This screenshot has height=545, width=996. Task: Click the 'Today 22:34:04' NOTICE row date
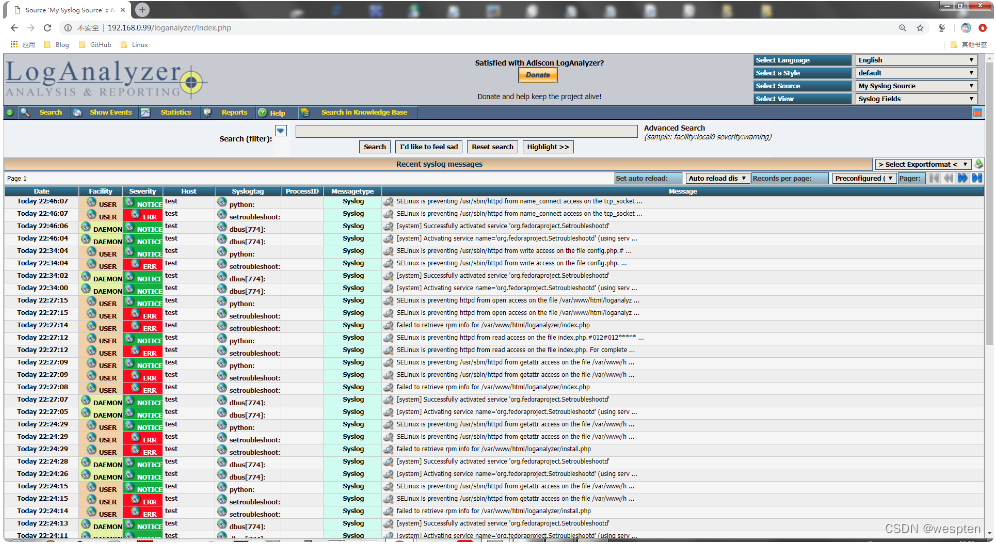point(43,251)
